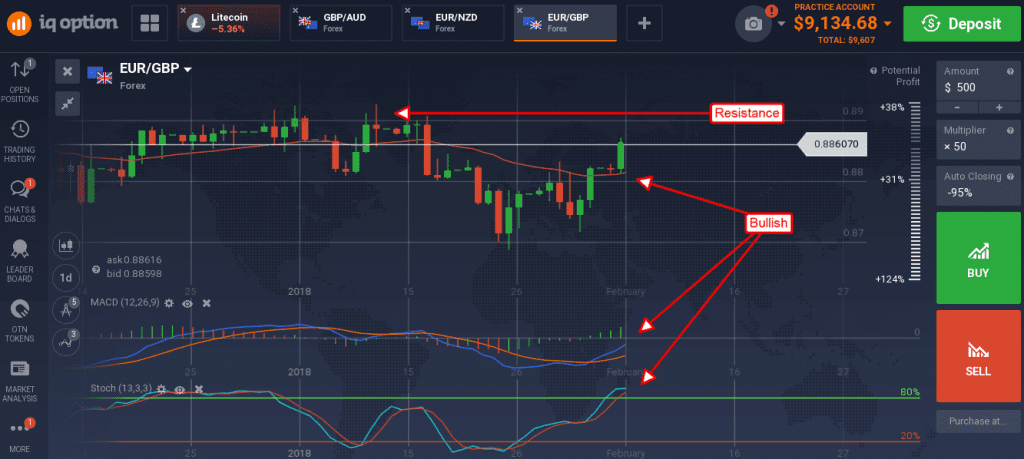This screenshot has width=1024, height=459.
Task: Click the IQ Option logo
Action: pos(63,23)
